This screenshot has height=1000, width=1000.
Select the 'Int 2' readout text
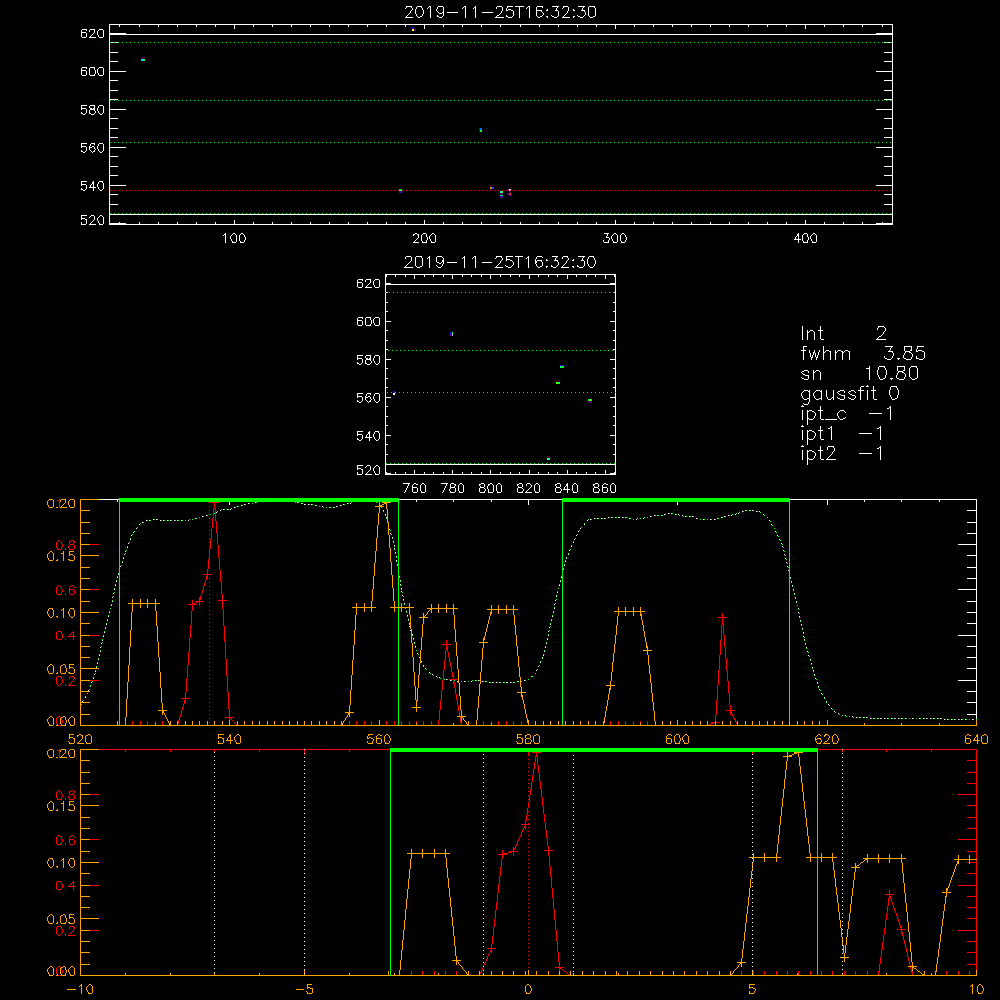tap(843, 334)
